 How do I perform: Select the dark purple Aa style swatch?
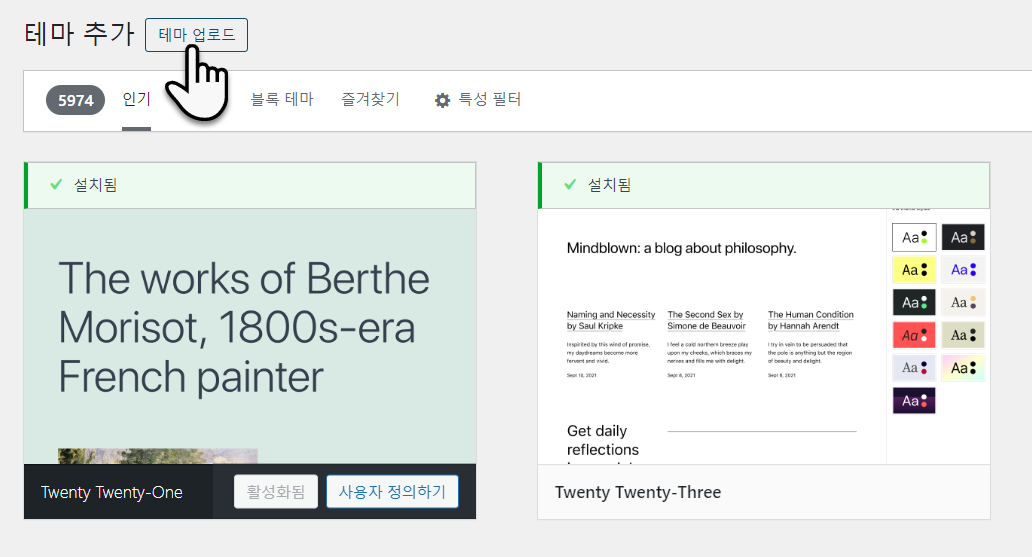914,400
